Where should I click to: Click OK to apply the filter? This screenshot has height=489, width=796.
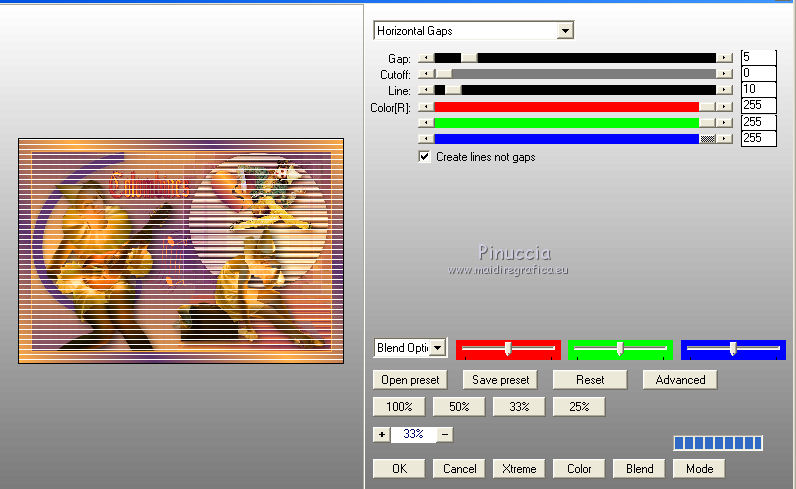[x=399, y=469]
